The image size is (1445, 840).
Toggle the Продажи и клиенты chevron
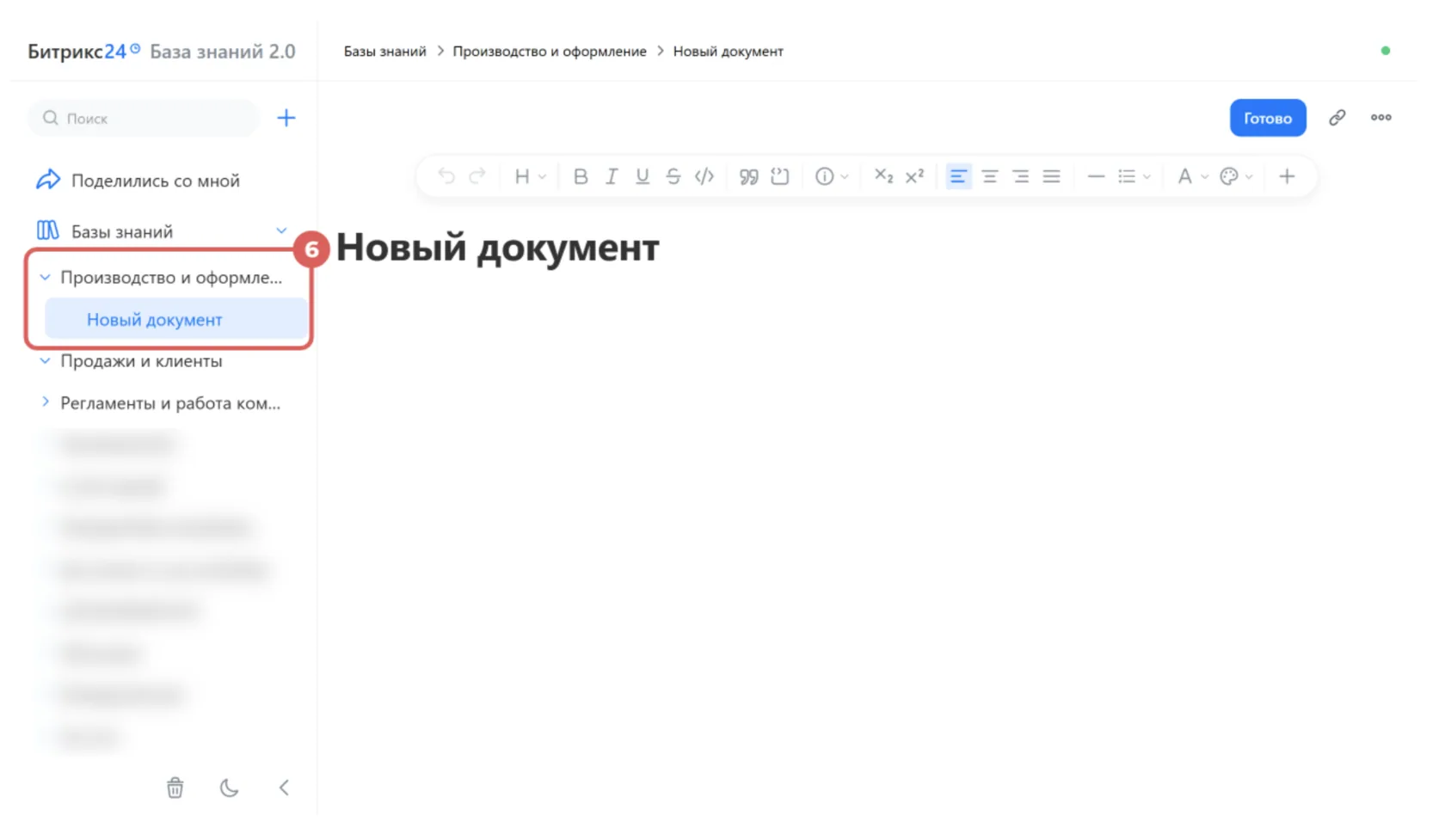45,361
